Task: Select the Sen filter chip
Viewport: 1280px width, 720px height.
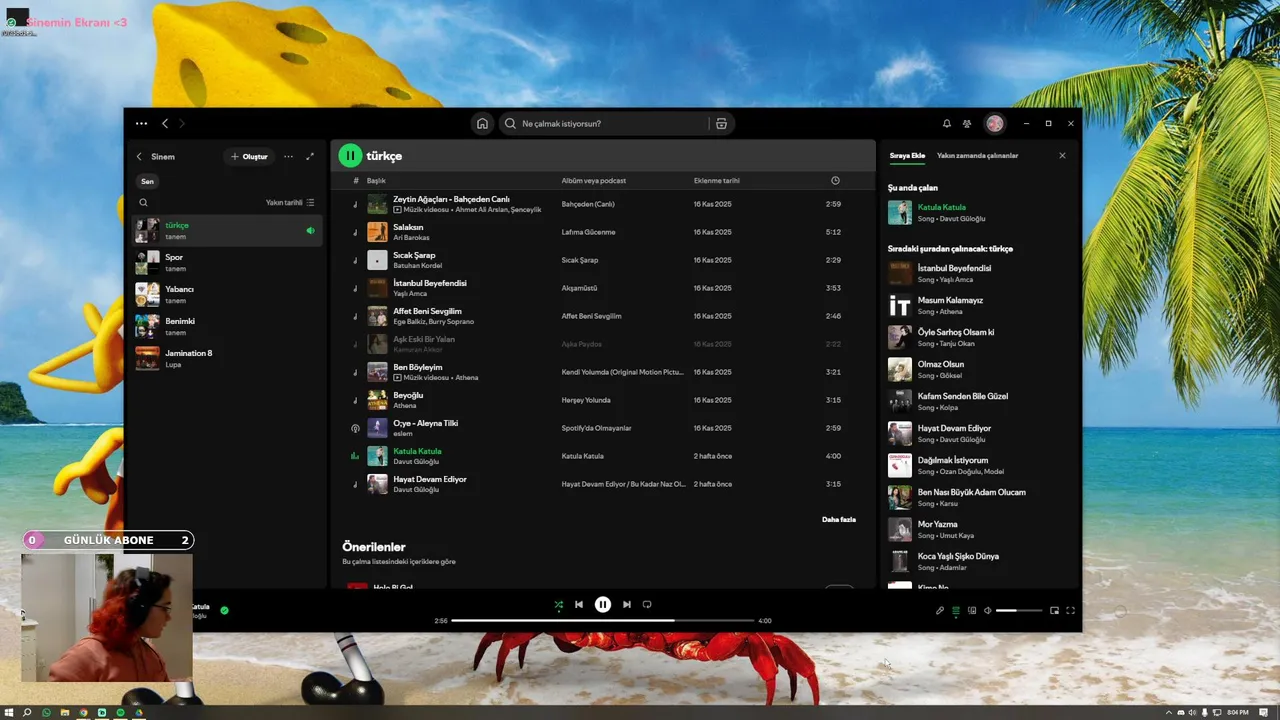Action: pos(147,182)
